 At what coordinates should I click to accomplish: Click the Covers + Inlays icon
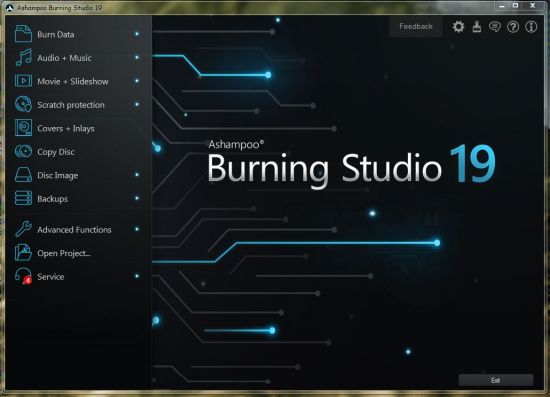pyautogui.click(x=23, y=128)
